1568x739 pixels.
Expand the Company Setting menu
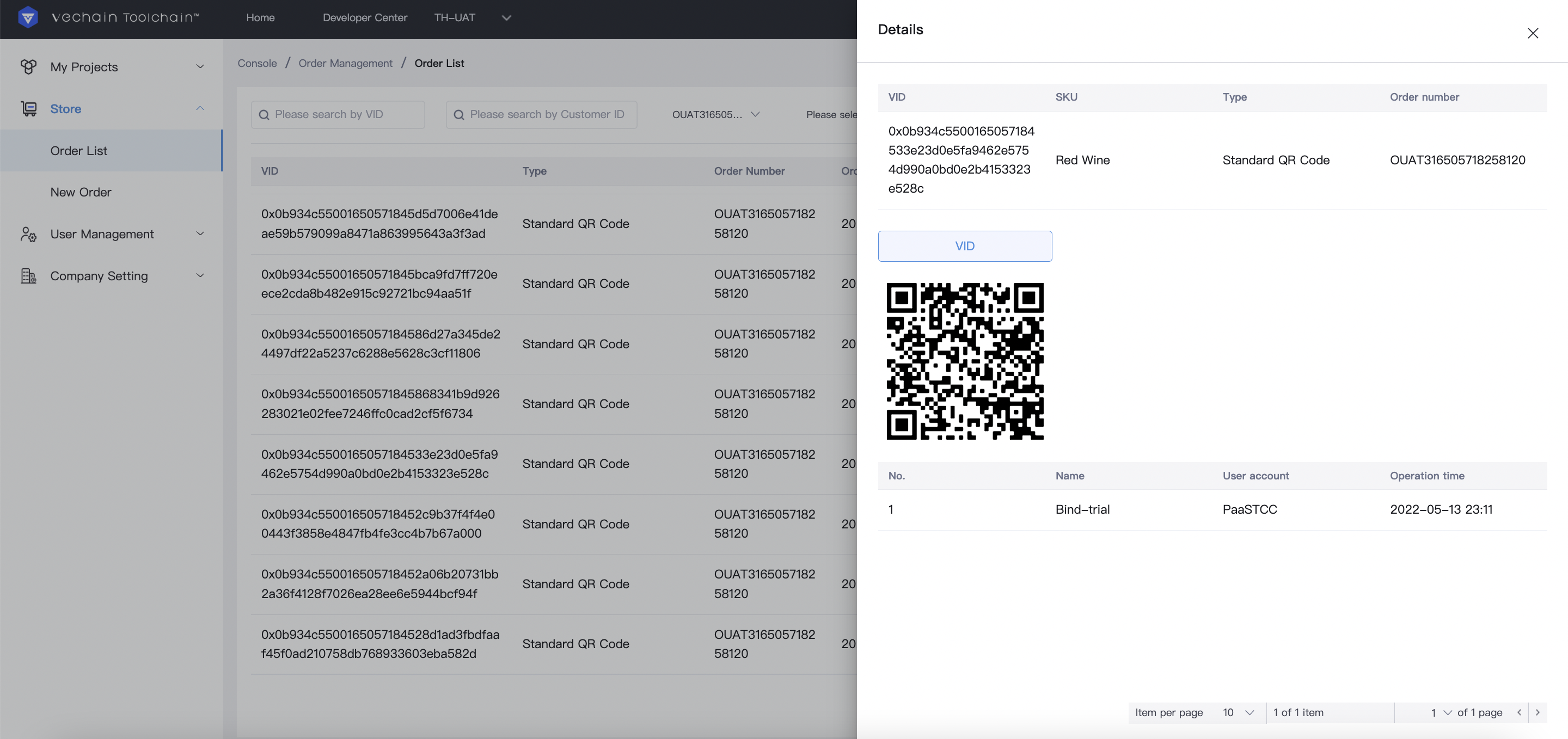(200, 276)
